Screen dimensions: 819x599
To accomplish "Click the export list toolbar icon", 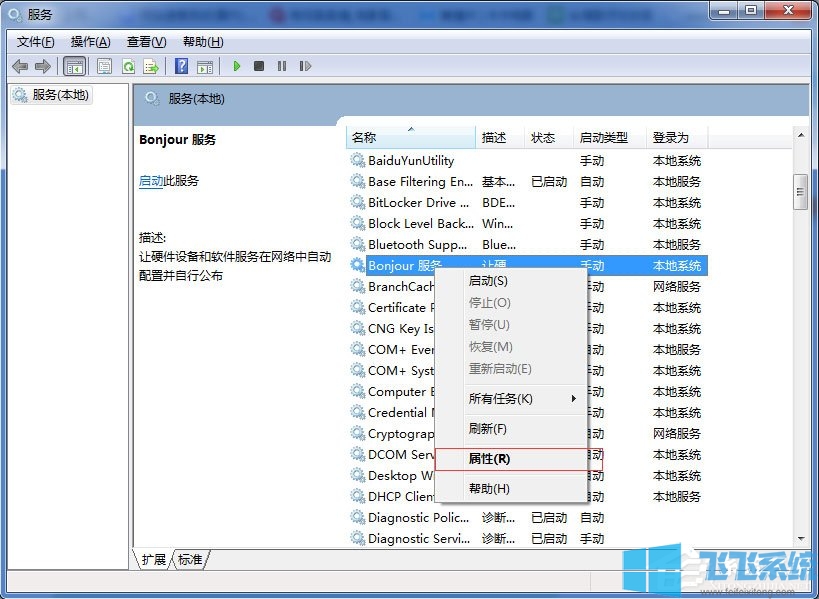I will click(152, 66).
